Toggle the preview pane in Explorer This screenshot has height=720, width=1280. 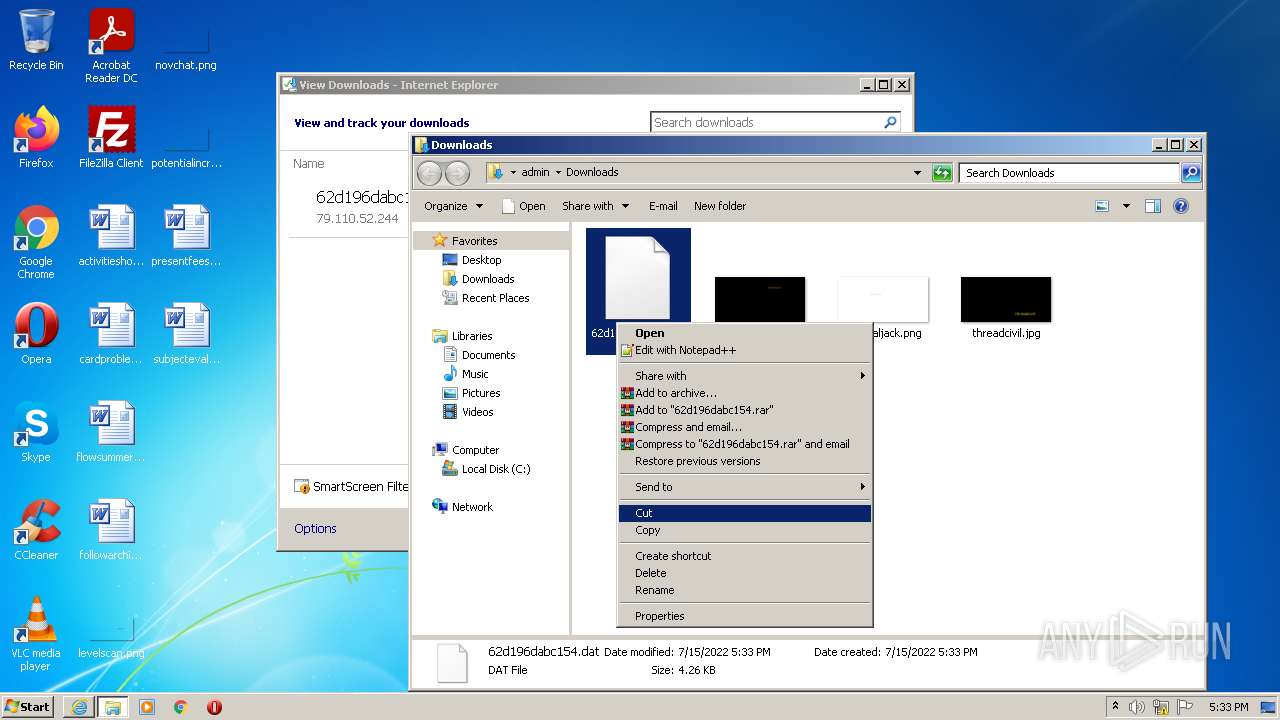[x=1152, y=206]
